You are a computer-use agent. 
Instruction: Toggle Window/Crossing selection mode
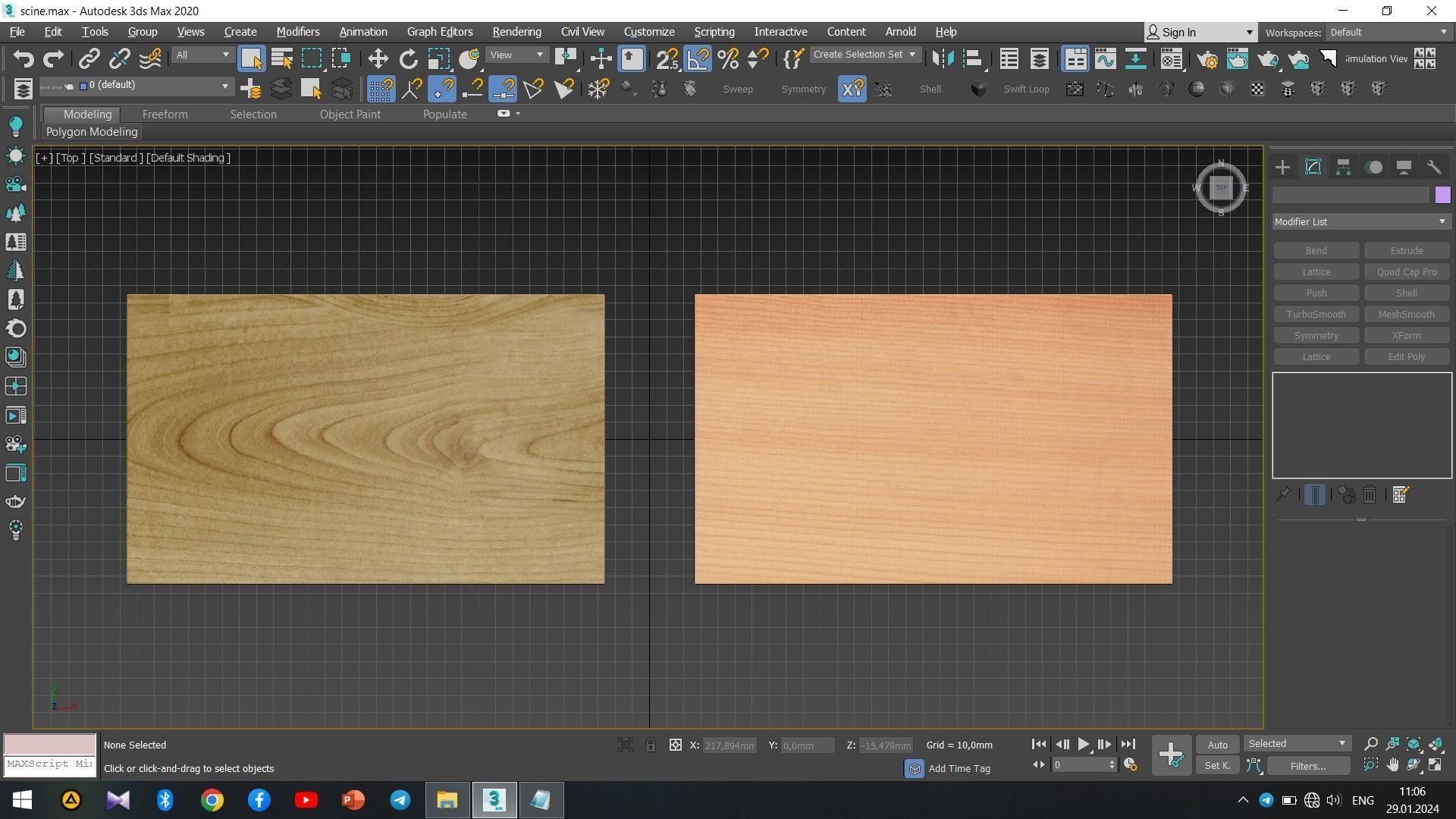[341, 59]
